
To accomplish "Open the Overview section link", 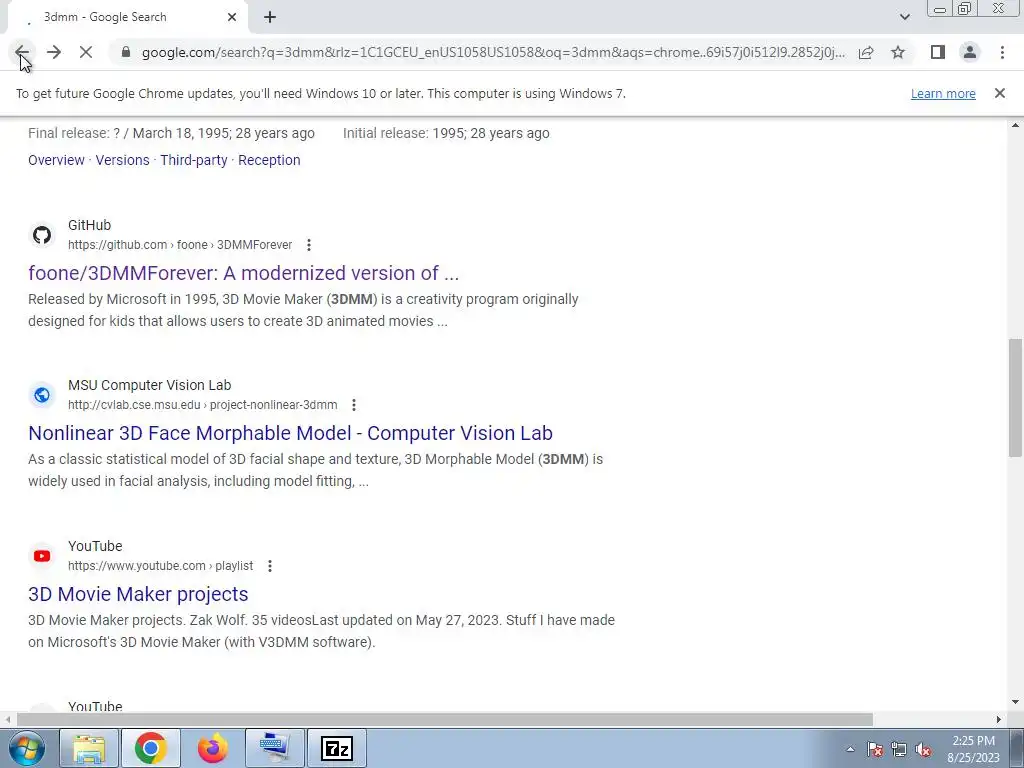I will click(x=56, y=160).
